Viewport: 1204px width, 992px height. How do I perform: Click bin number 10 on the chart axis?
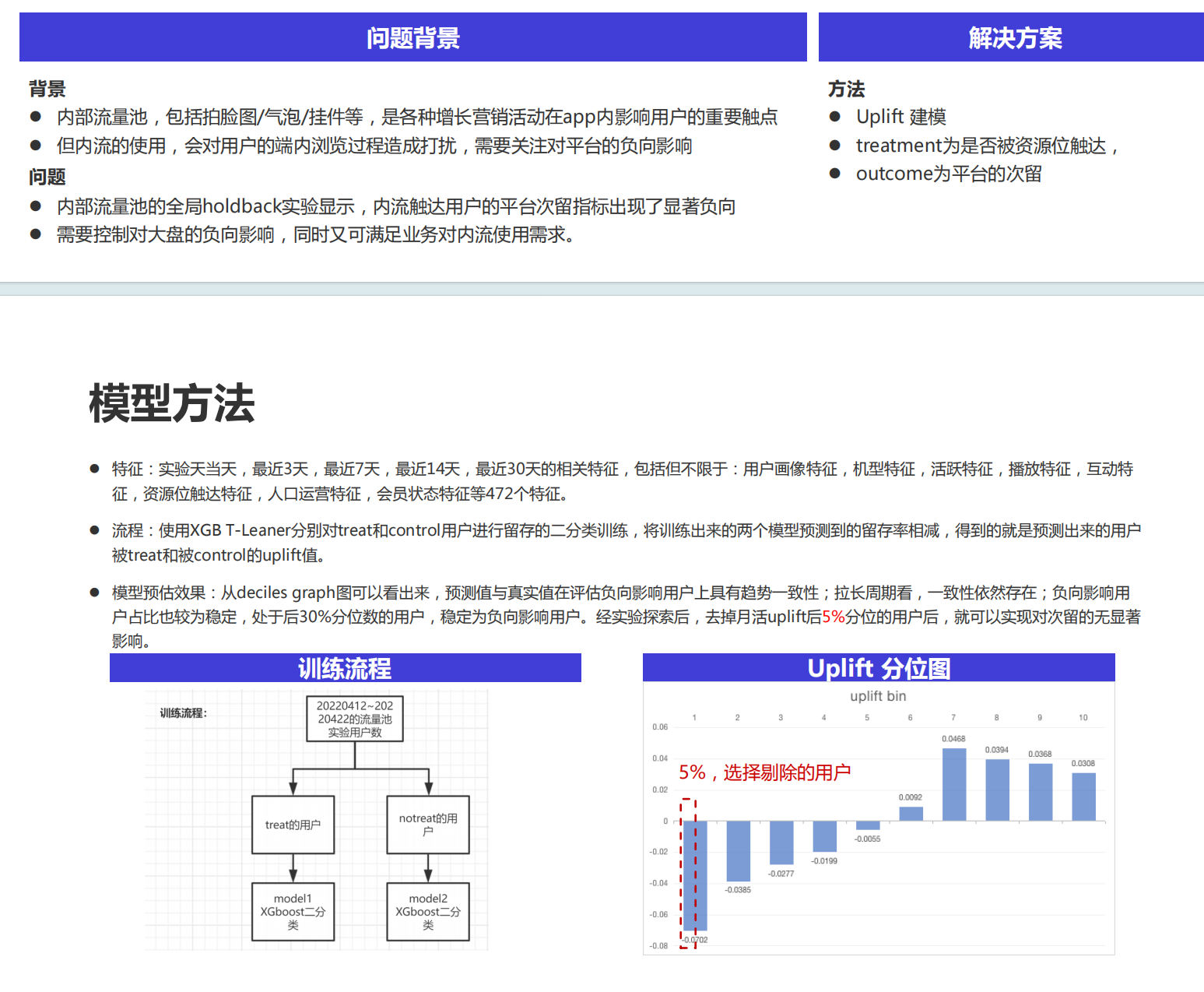[x=1083, y=717]
